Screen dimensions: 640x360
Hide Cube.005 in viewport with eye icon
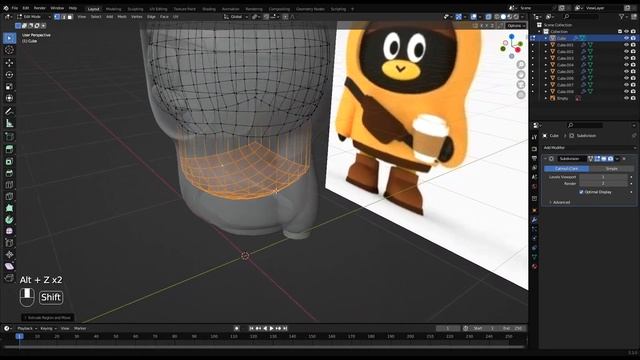click(626, 71)
